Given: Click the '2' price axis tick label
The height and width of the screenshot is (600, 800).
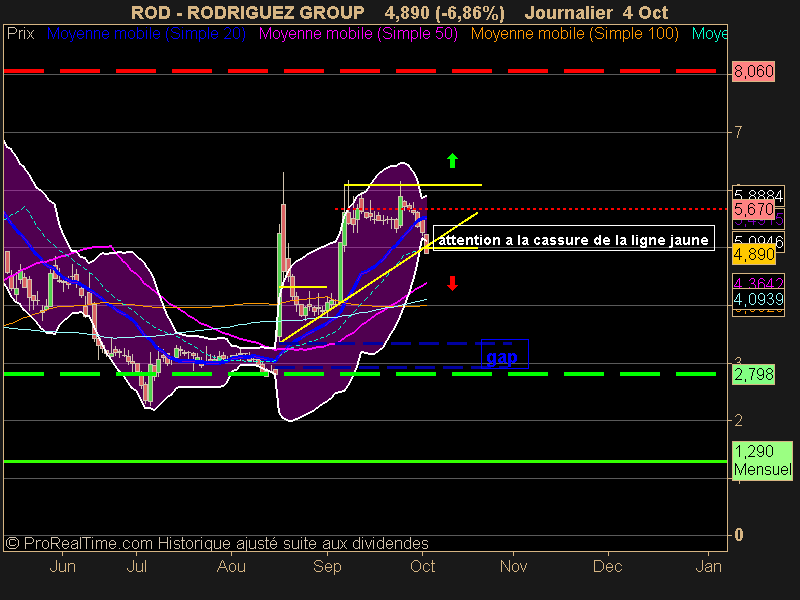Looking at the screenshot, I should [738, 420].
